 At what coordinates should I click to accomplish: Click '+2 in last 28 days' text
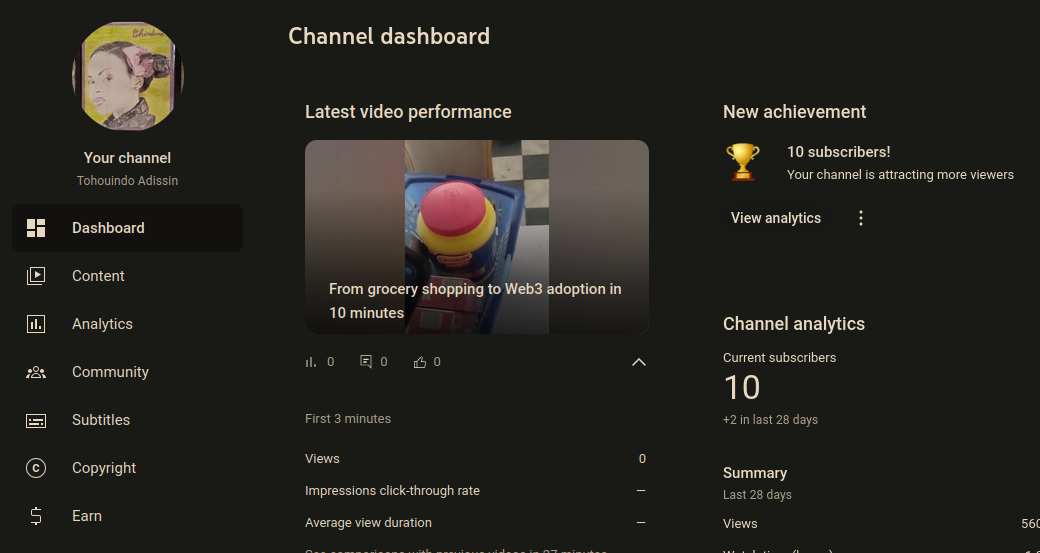click(x=770, y=420)
